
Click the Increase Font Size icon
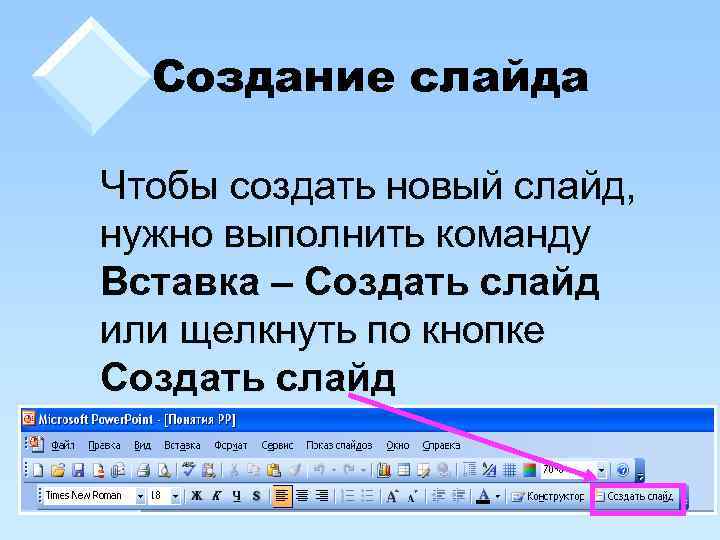(392, 496)
